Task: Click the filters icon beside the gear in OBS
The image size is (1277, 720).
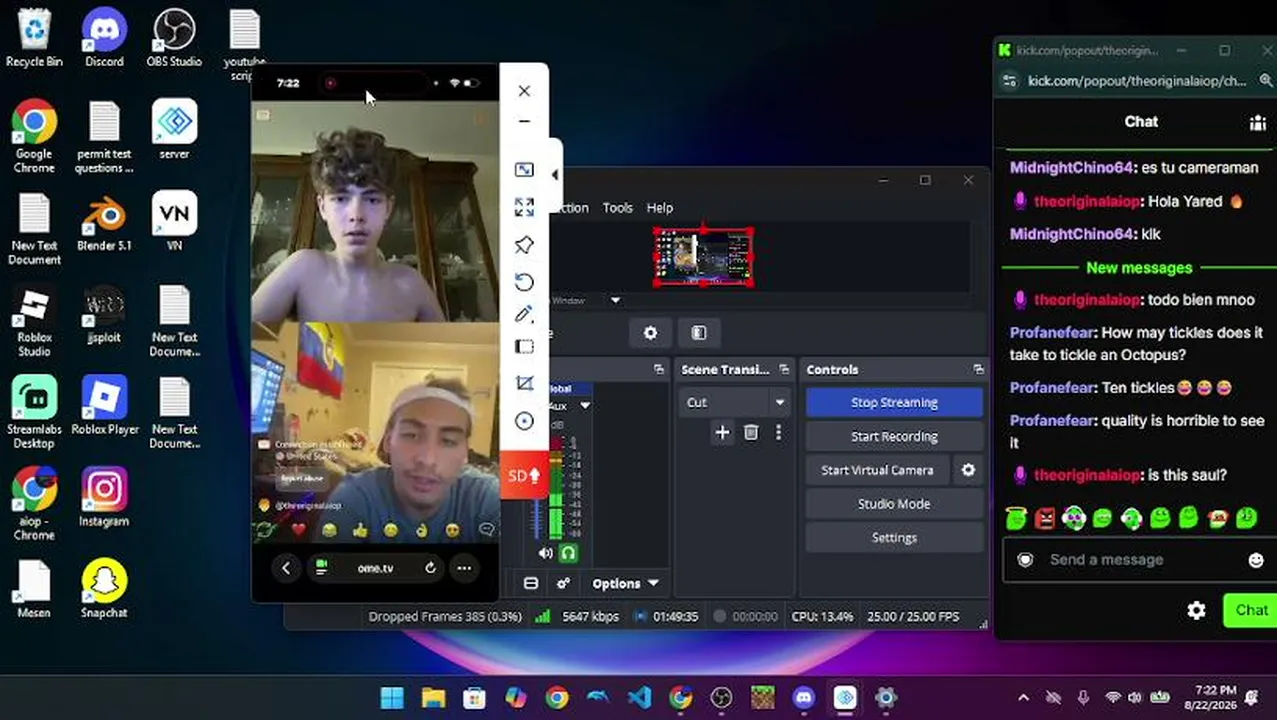Action: coord(699,333)
